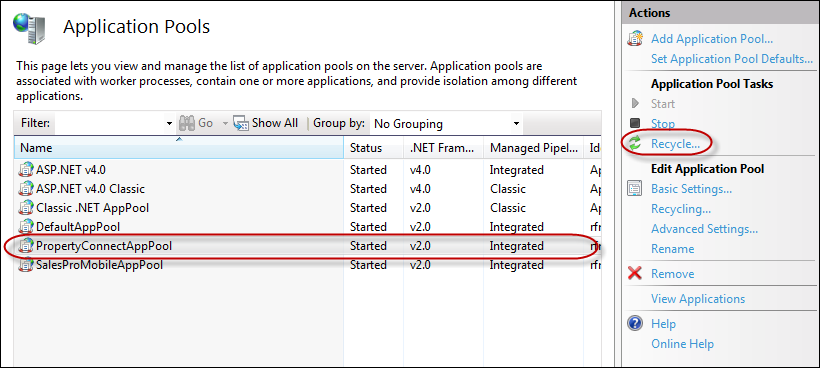This screenshot has width=820, height=368.
Task: Click the Remove action link
Action: [x=673, y=274]
